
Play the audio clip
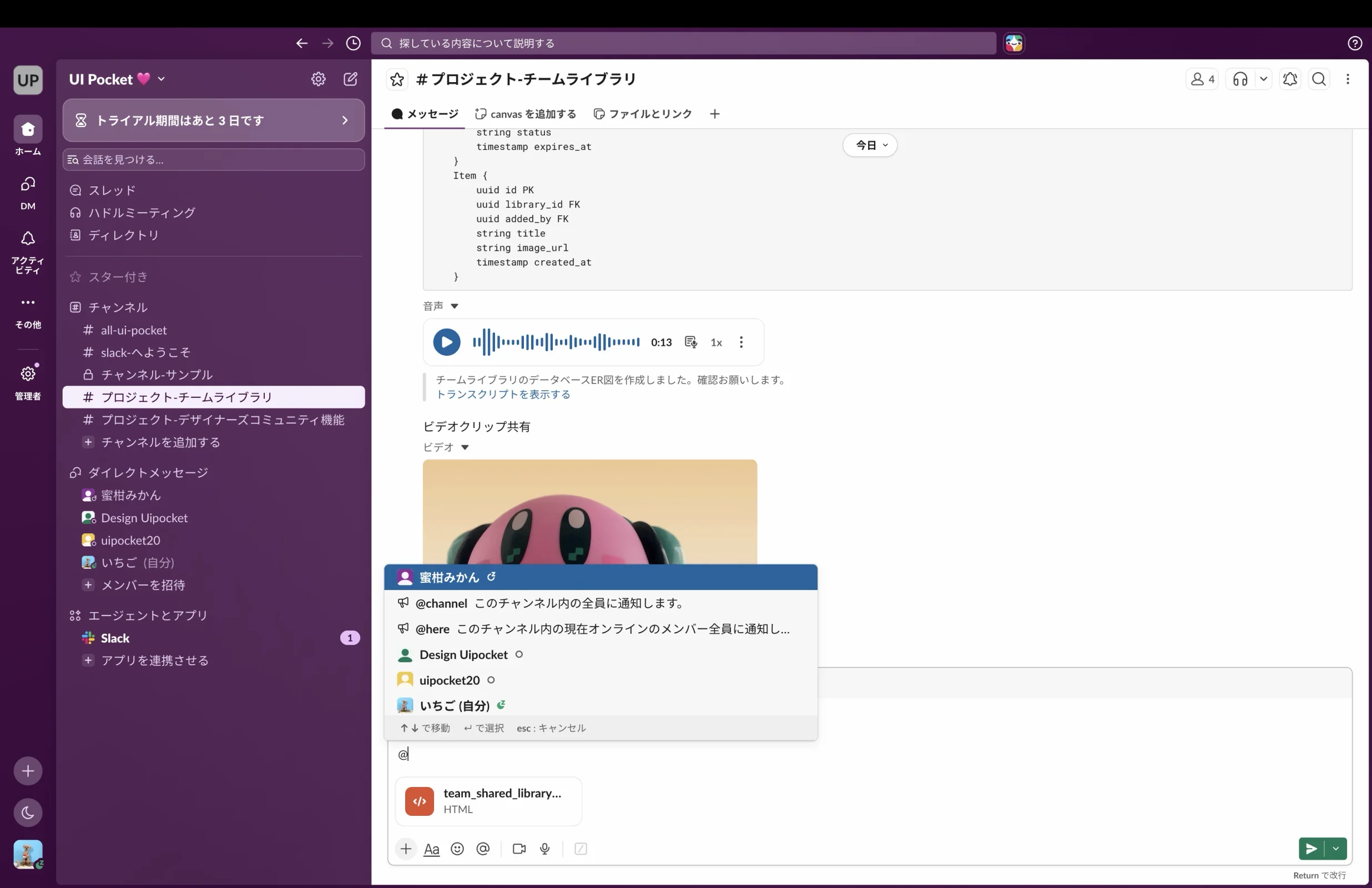click(447, 342)
